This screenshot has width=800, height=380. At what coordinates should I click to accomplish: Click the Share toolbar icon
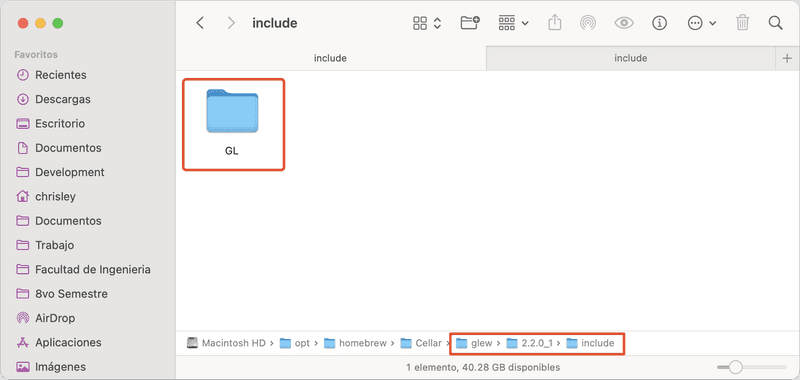pyautogui.click(x=555, y=22)
